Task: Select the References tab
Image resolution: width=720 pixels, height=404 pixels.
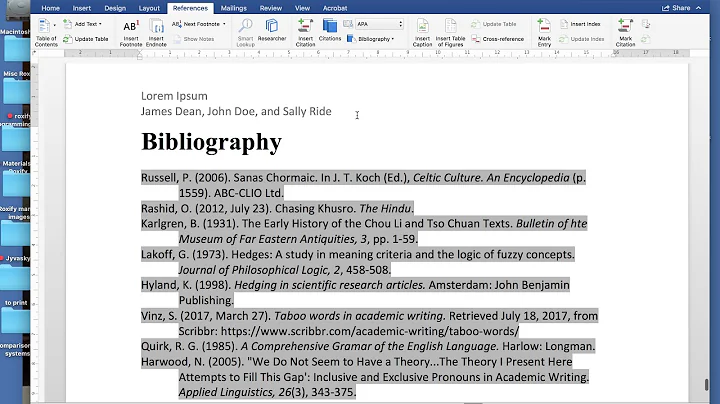Action: coord(190,8)
